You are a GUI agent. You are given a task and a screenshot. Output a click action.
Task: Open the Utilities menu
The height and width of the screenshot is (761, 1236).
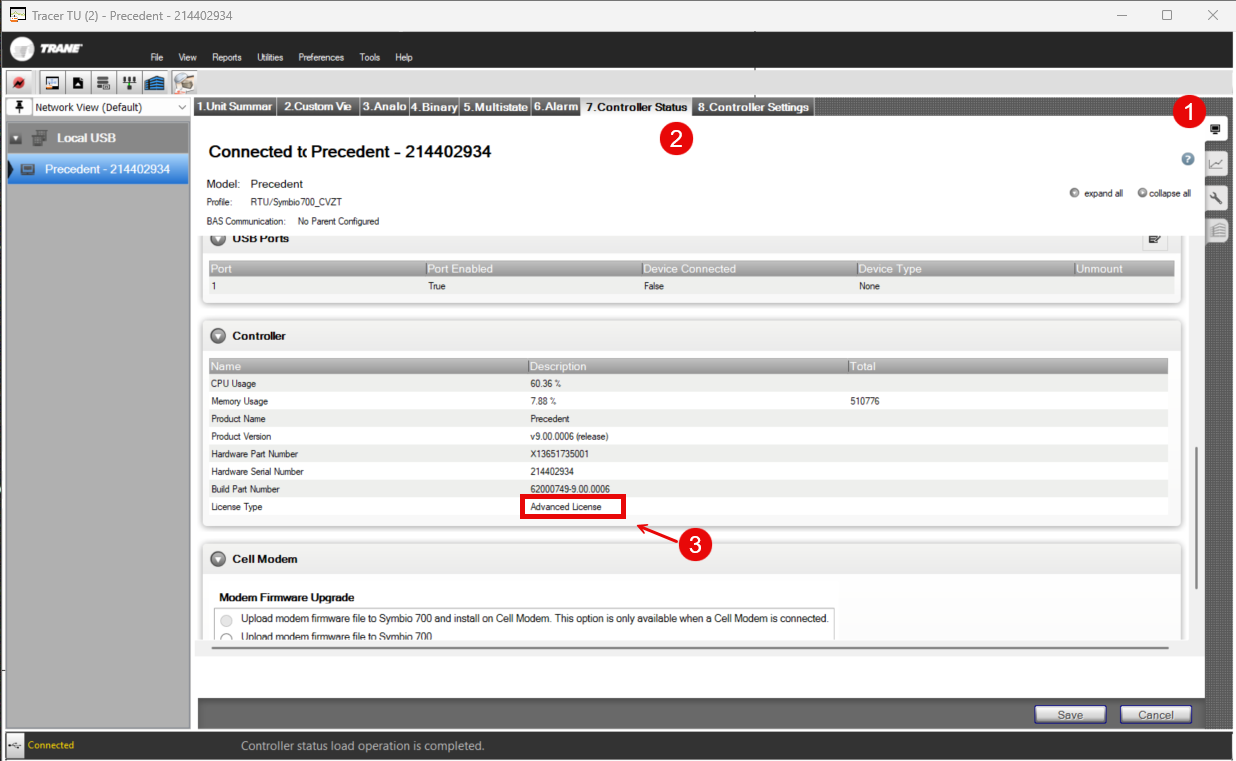pos(270,57)
